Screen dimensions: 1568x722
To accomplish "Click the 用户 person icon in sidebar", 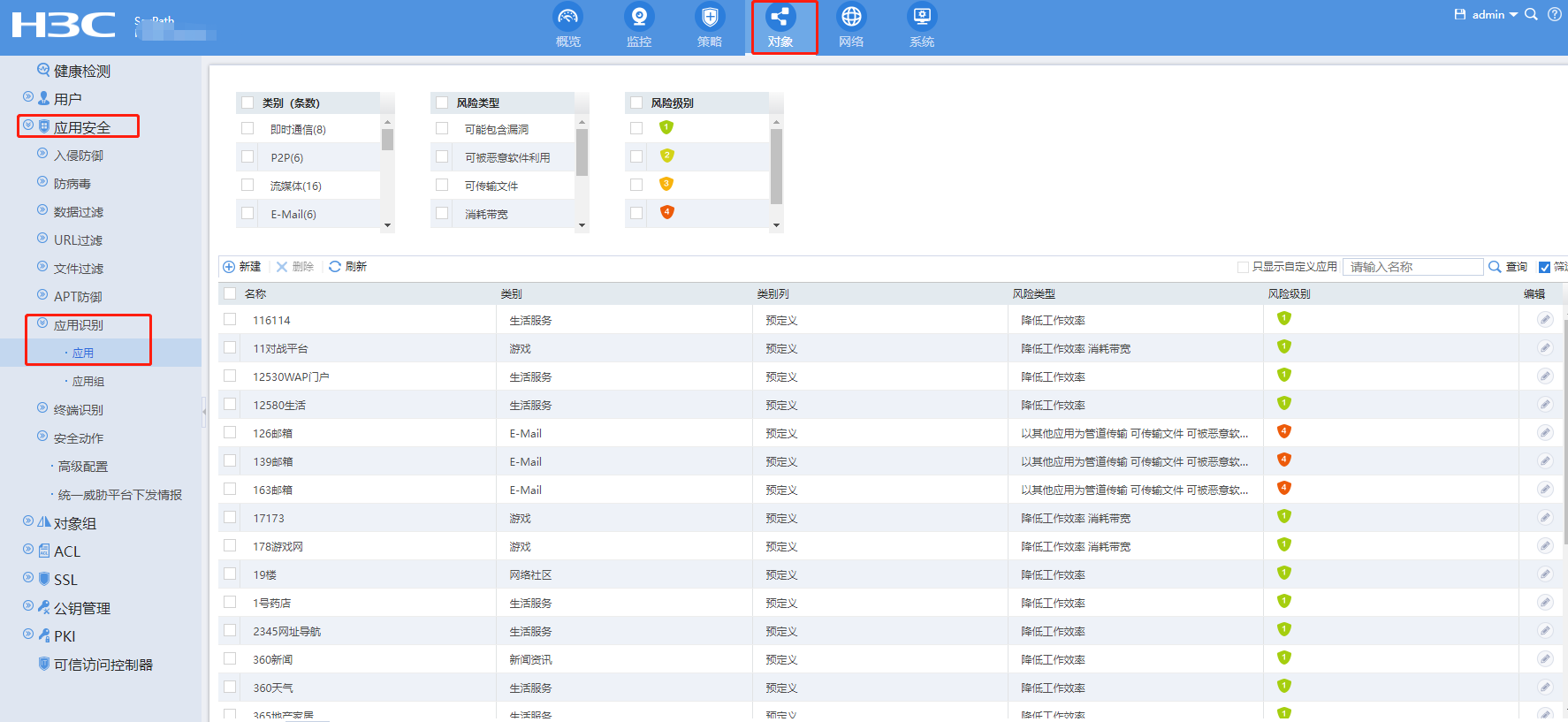I will (x=43, y=98).
